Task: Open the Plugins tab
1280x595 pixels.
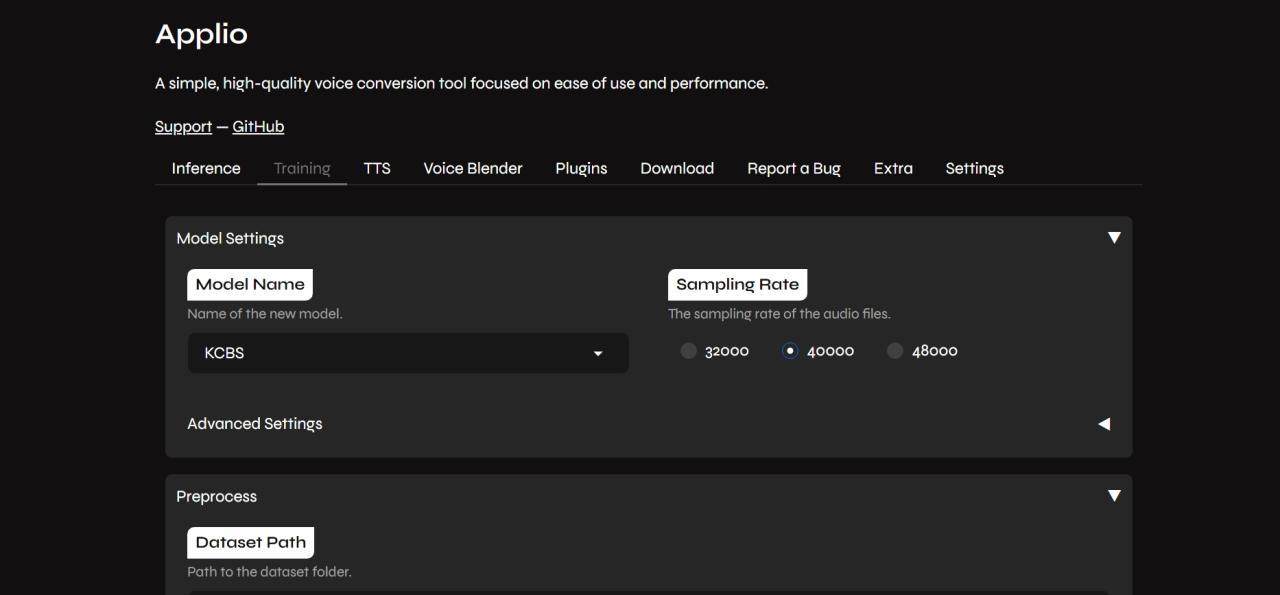Action: 581,168
